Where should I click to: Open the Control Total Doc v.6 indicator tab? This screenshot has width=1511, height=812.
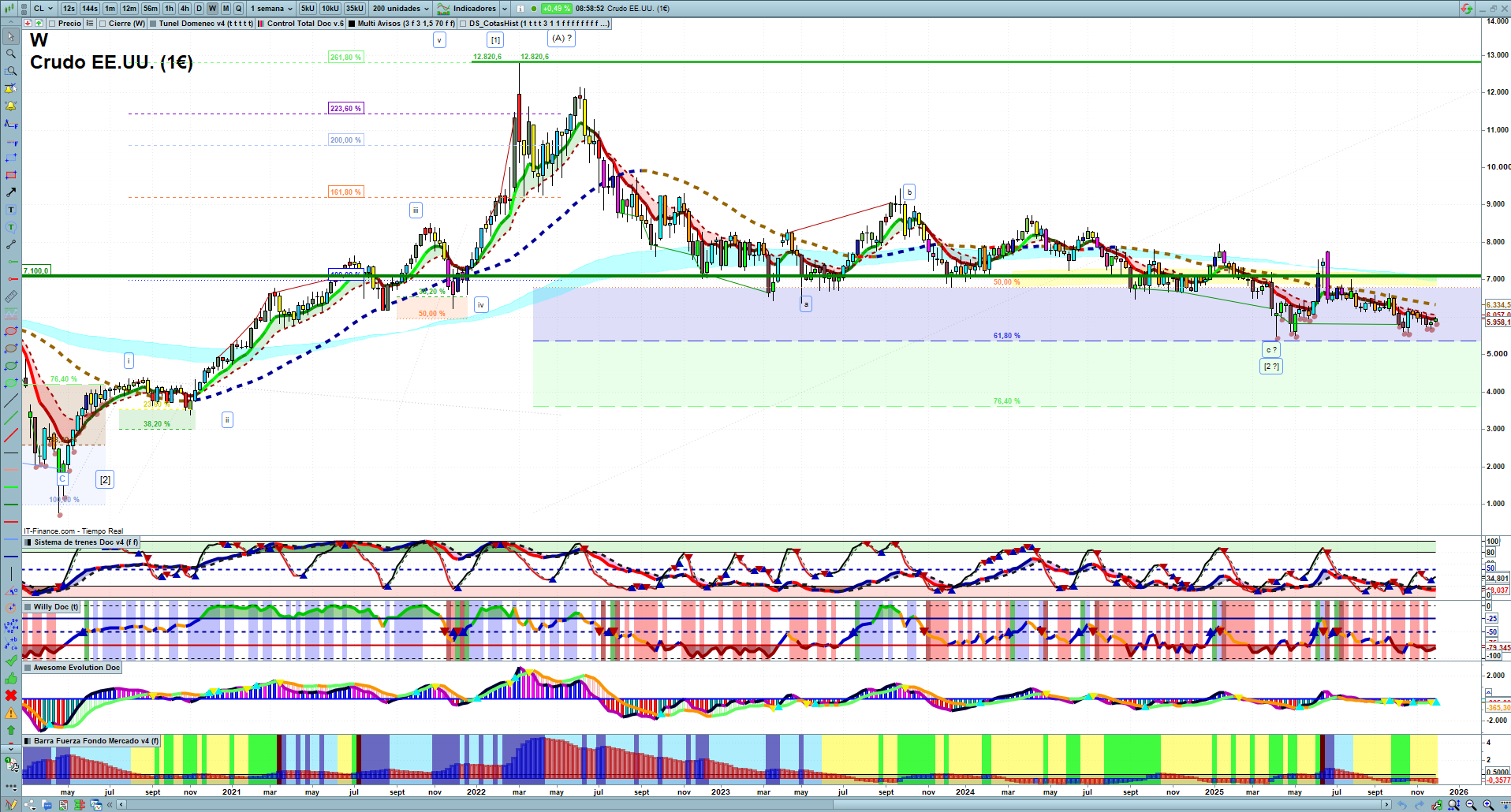300,24
